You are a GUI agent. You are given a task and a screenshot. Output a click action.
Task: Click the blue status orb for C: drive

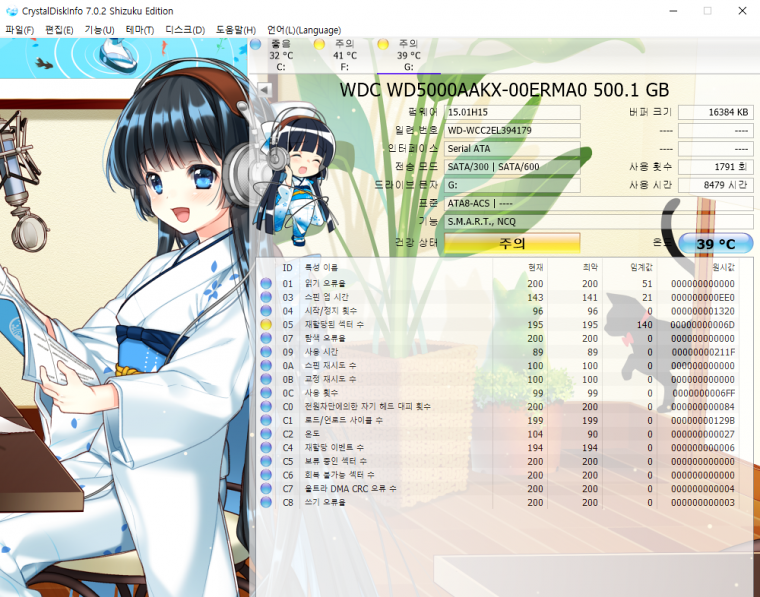pos(255,44)
